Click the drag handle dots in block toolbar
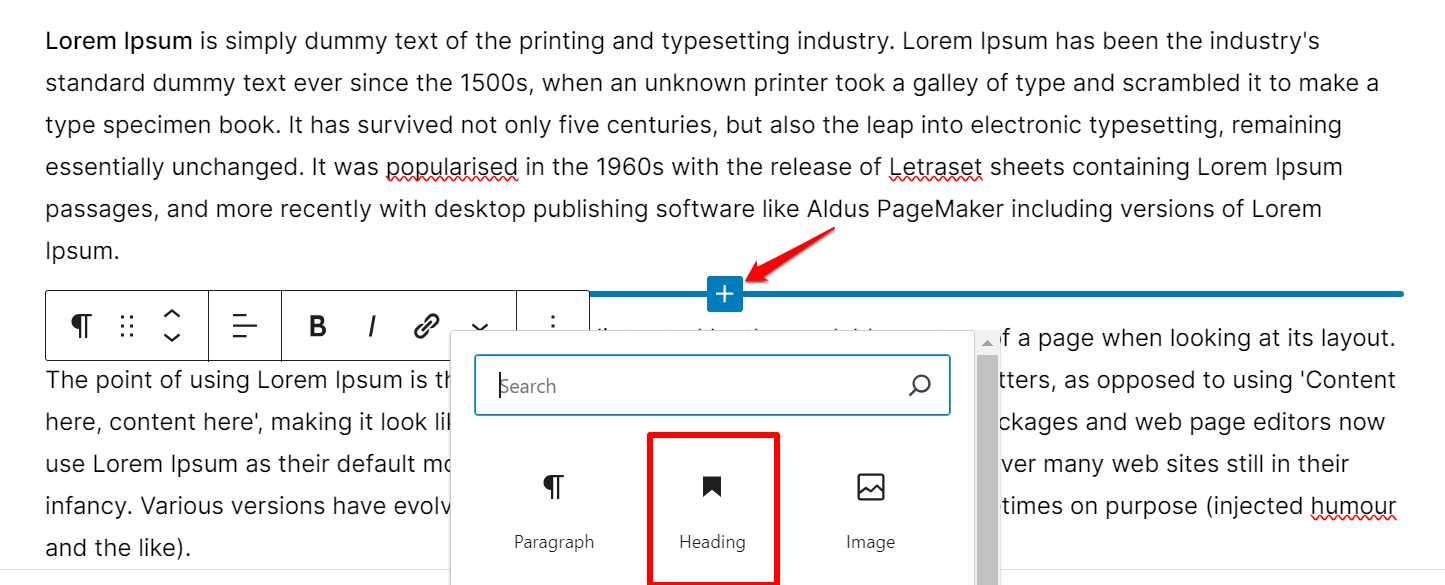 pyautogui.click(x=127, y=326)
